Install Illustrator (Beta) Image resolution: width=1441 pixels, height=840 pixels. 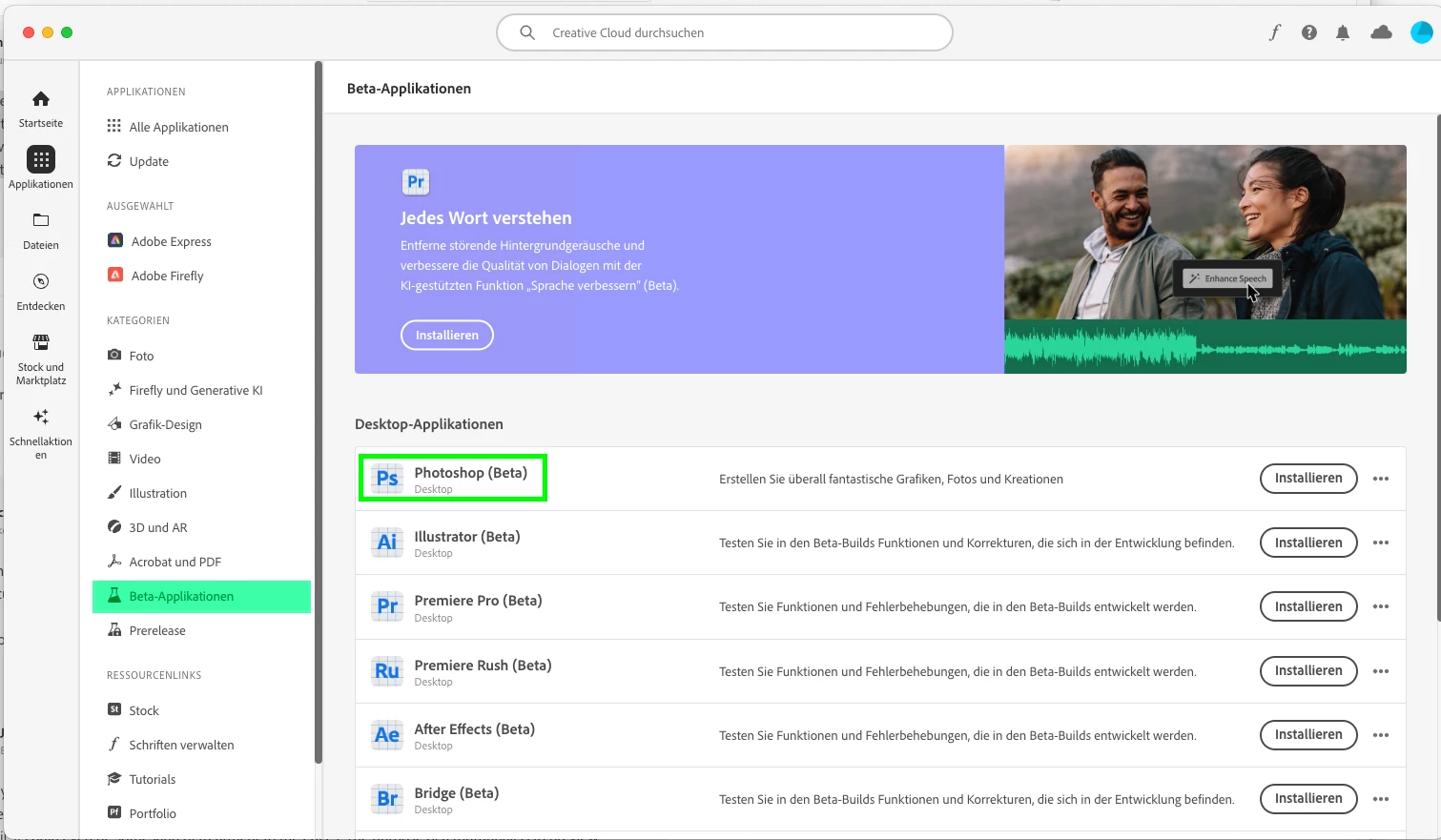(1308, 543)
